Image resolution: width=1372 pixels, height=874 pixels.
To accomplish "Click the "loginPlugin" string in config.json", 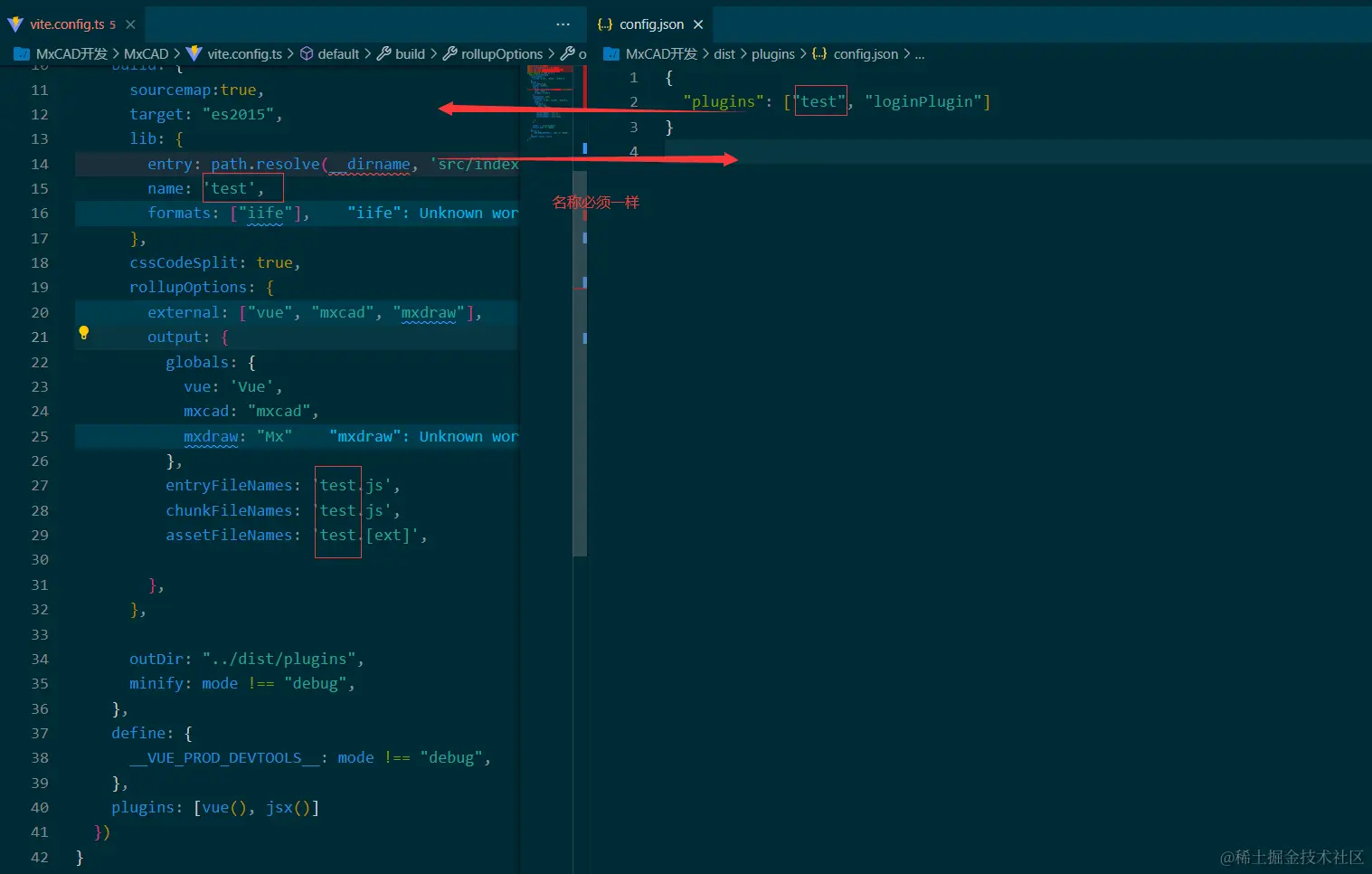I will pyautogui.click(x=923, y=101).
